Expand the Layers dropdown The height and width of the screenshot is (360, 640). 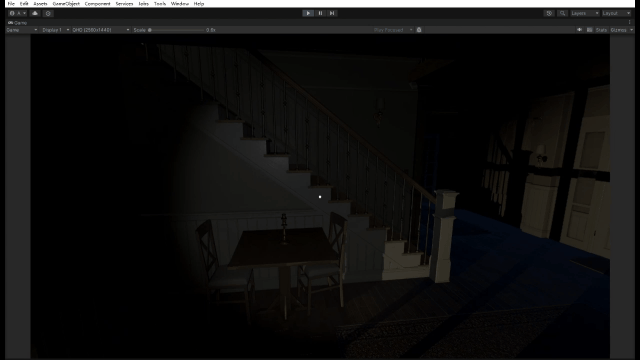(585, 13)
